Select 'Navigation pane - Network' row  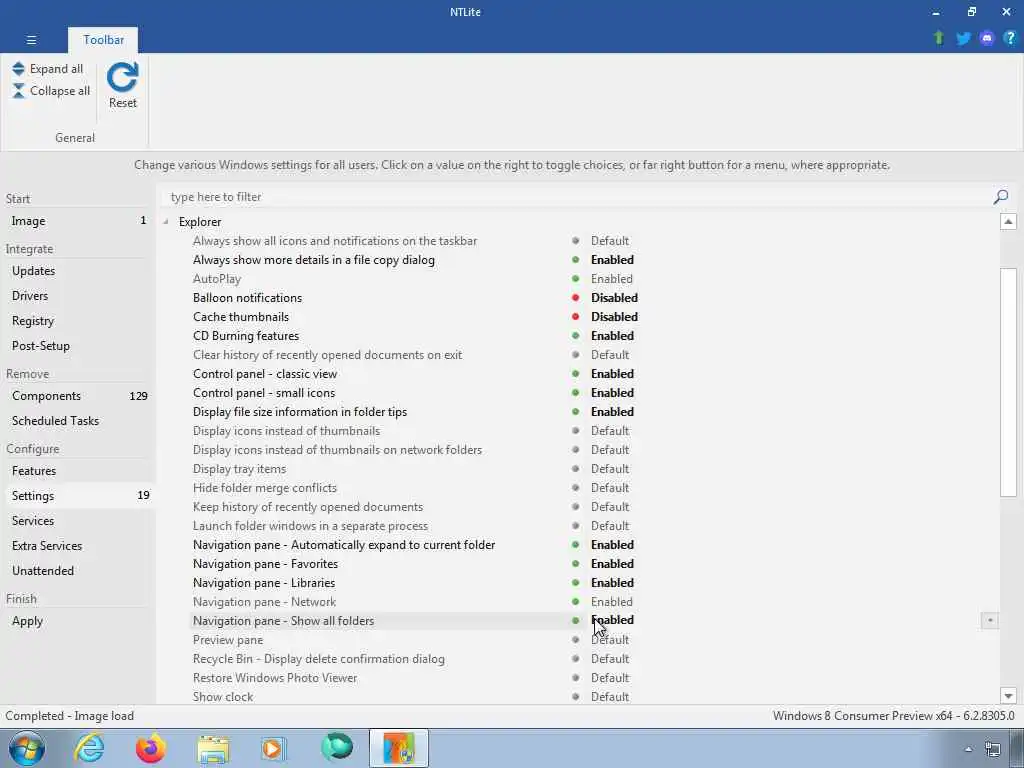(x=264, y=602)
